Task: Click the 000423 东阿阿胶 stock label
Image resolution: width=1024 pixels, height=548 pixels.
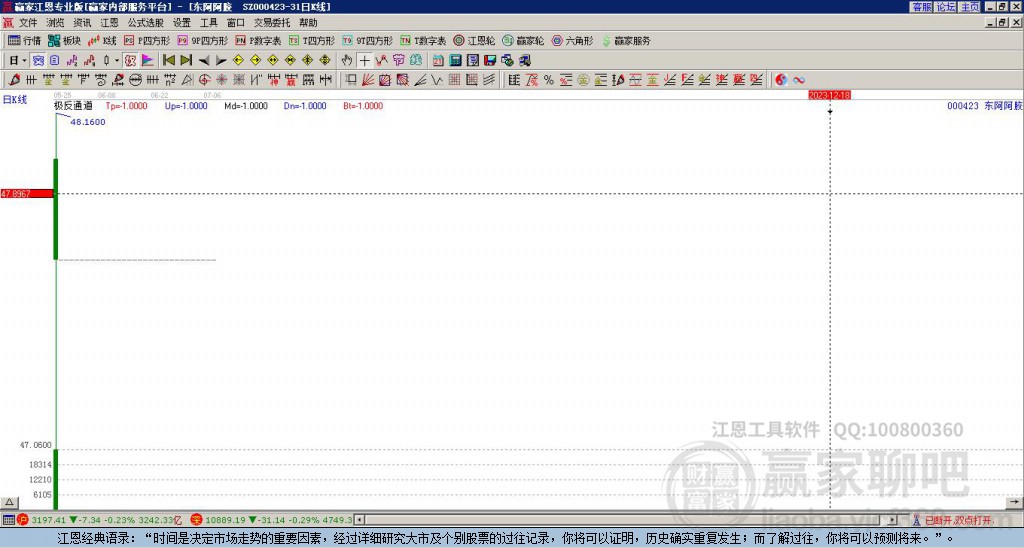Action: (985, 106)
